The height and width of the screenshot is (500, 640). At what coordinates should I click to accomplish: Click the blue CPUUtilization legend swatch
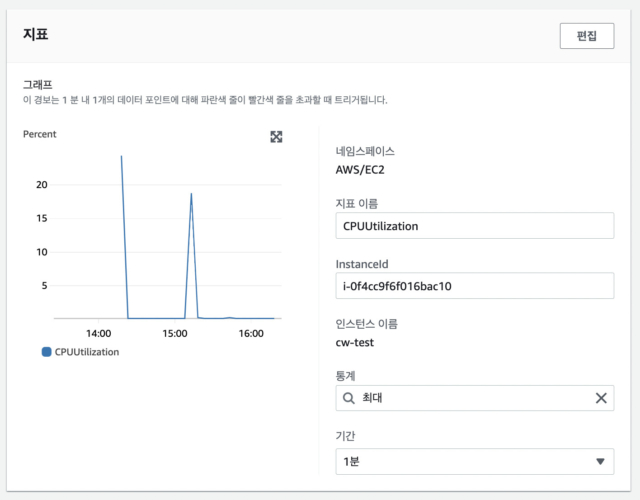[47, 352]
